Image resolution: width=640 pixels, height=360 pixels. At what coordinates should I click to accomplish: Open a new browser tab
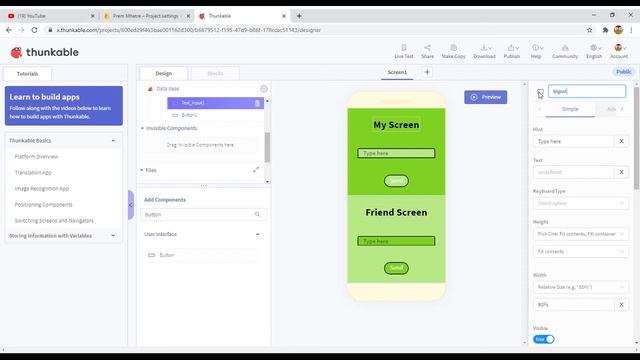(299, 16)
